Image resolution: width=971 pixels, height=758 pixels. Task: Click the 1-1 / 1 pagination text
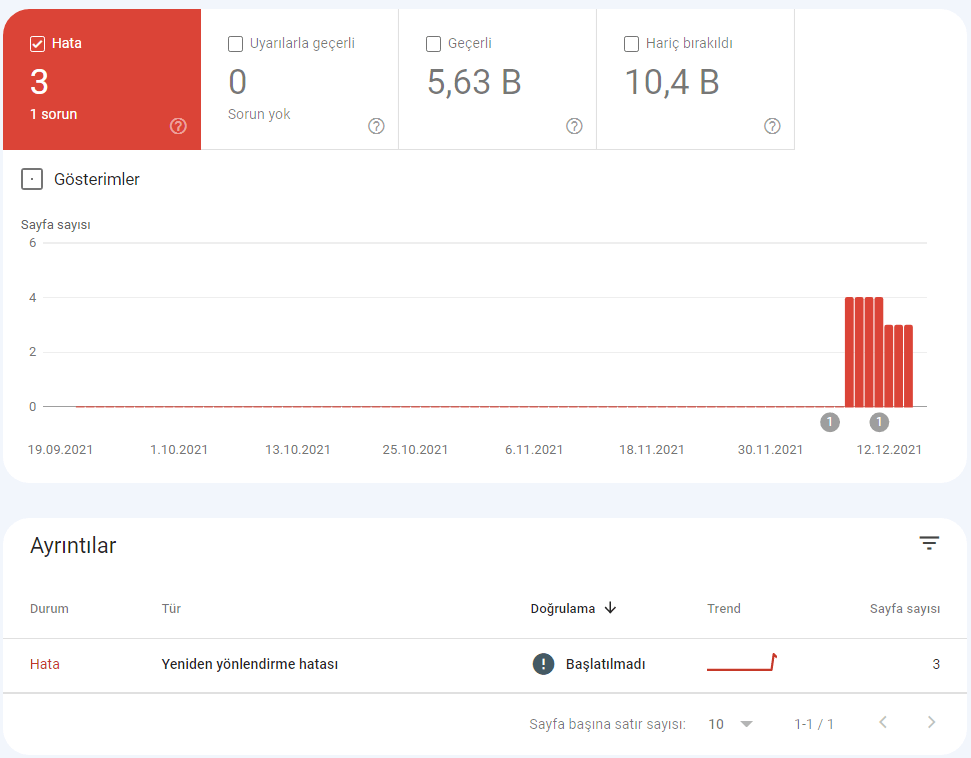814,724
